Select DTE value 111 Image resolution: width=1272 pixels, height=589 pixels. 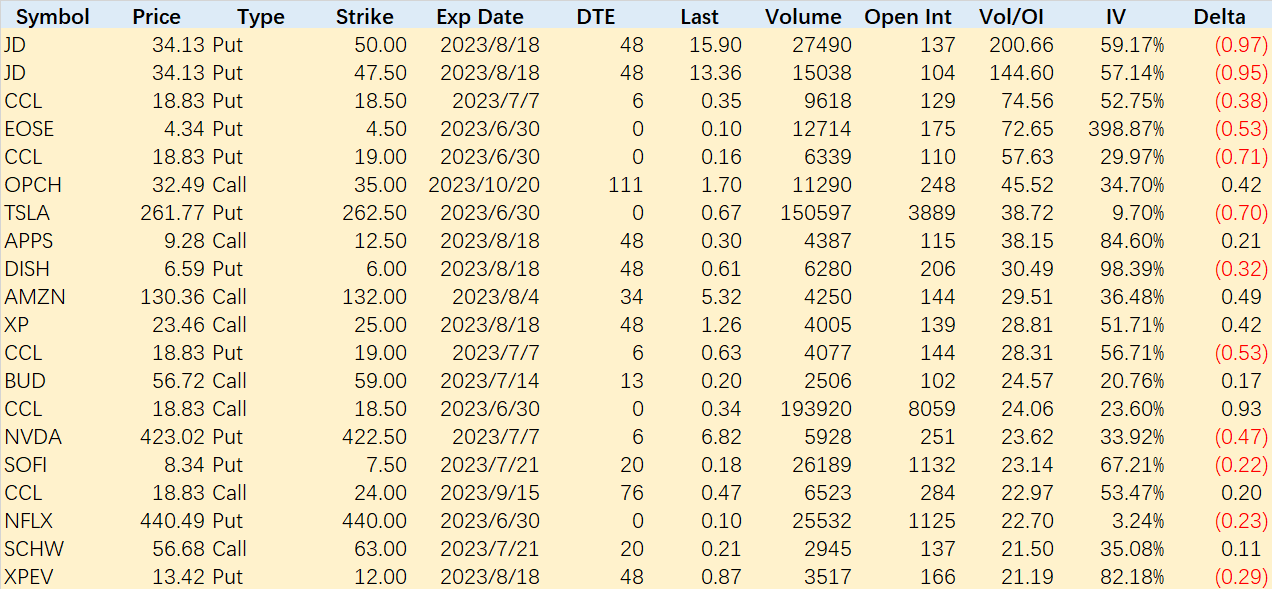627,185
